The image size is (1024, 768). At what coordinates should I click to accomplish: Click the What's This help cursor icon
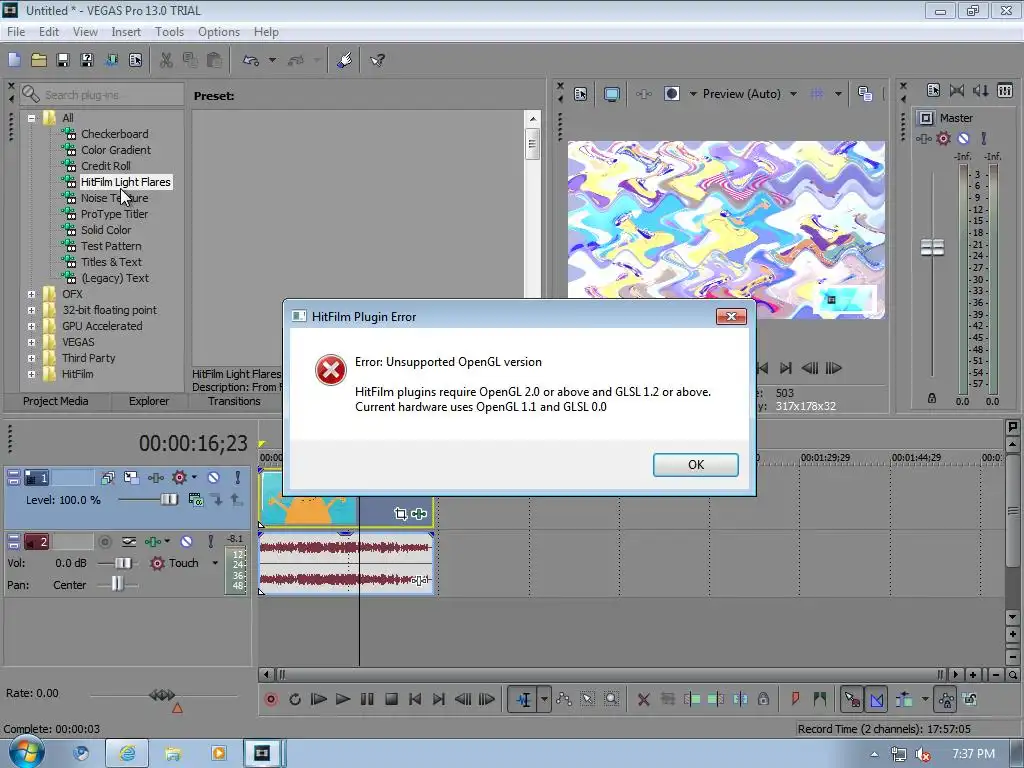377,60
